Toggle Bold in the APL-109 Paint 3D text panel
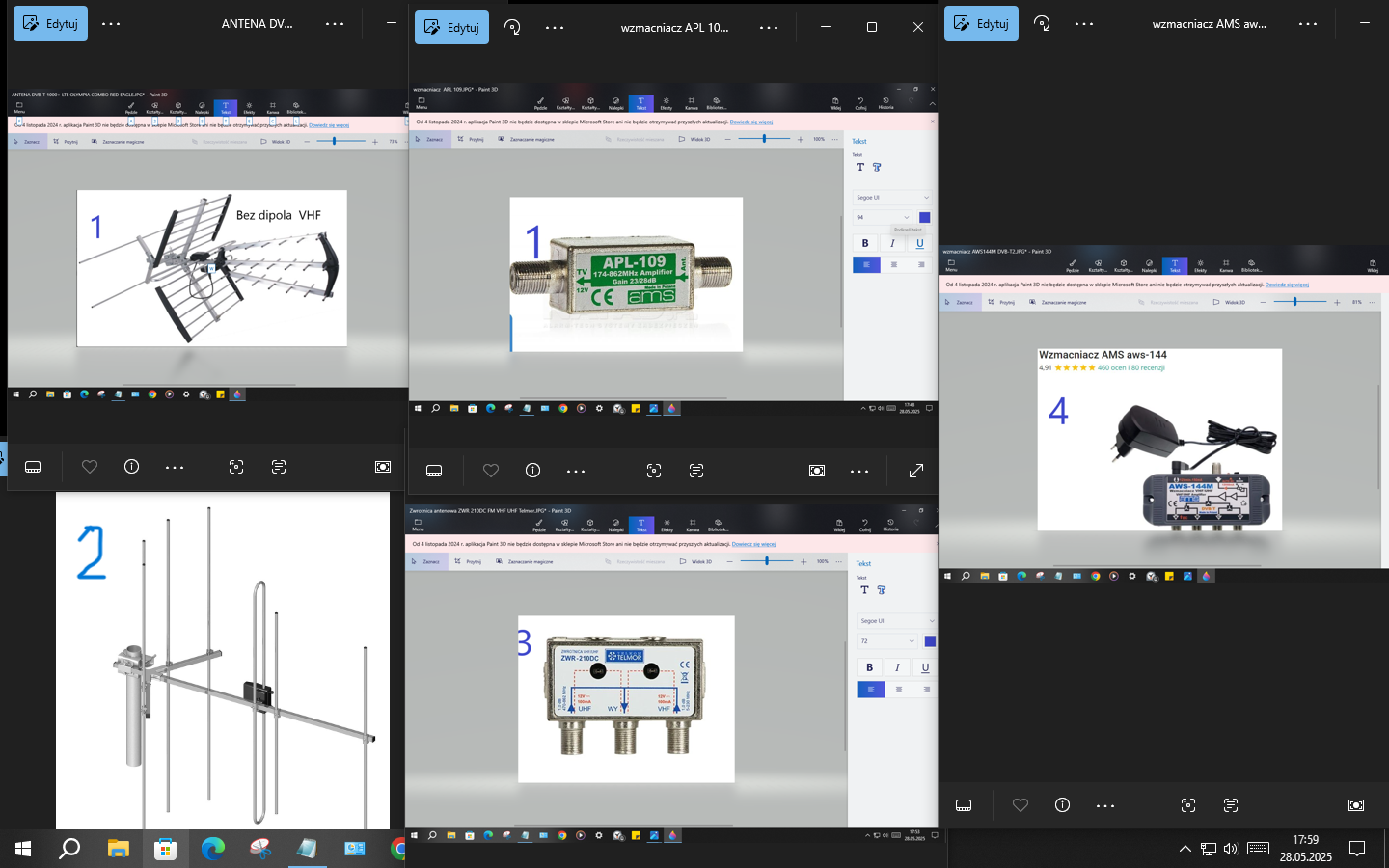 point(865,243)
